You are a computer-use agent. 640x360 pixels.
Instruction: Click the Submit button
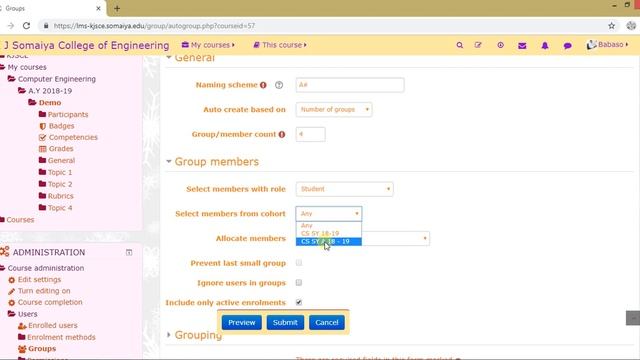(285, 322)
